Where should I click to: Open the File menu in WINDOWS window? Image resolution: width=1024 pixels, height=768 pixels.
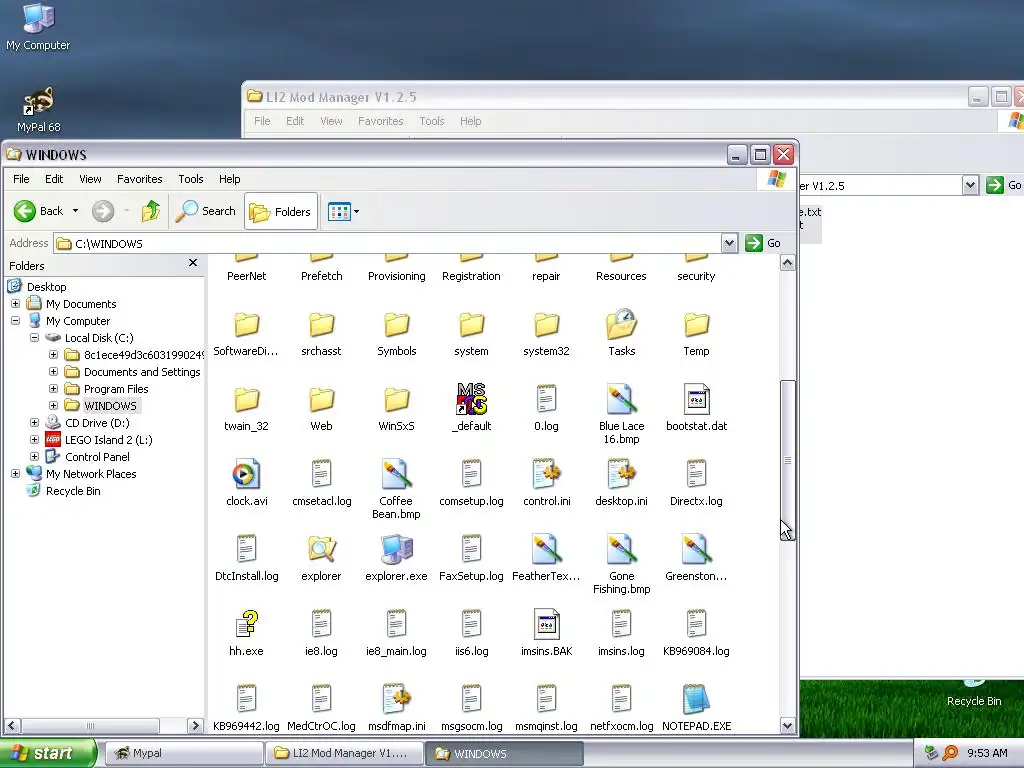[21, 179]
